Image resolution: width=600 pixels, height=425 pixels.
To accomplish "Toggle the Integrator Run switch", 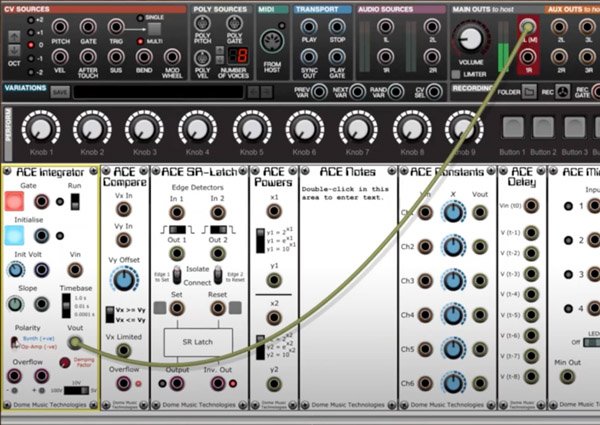I will (x=75, y=202).
